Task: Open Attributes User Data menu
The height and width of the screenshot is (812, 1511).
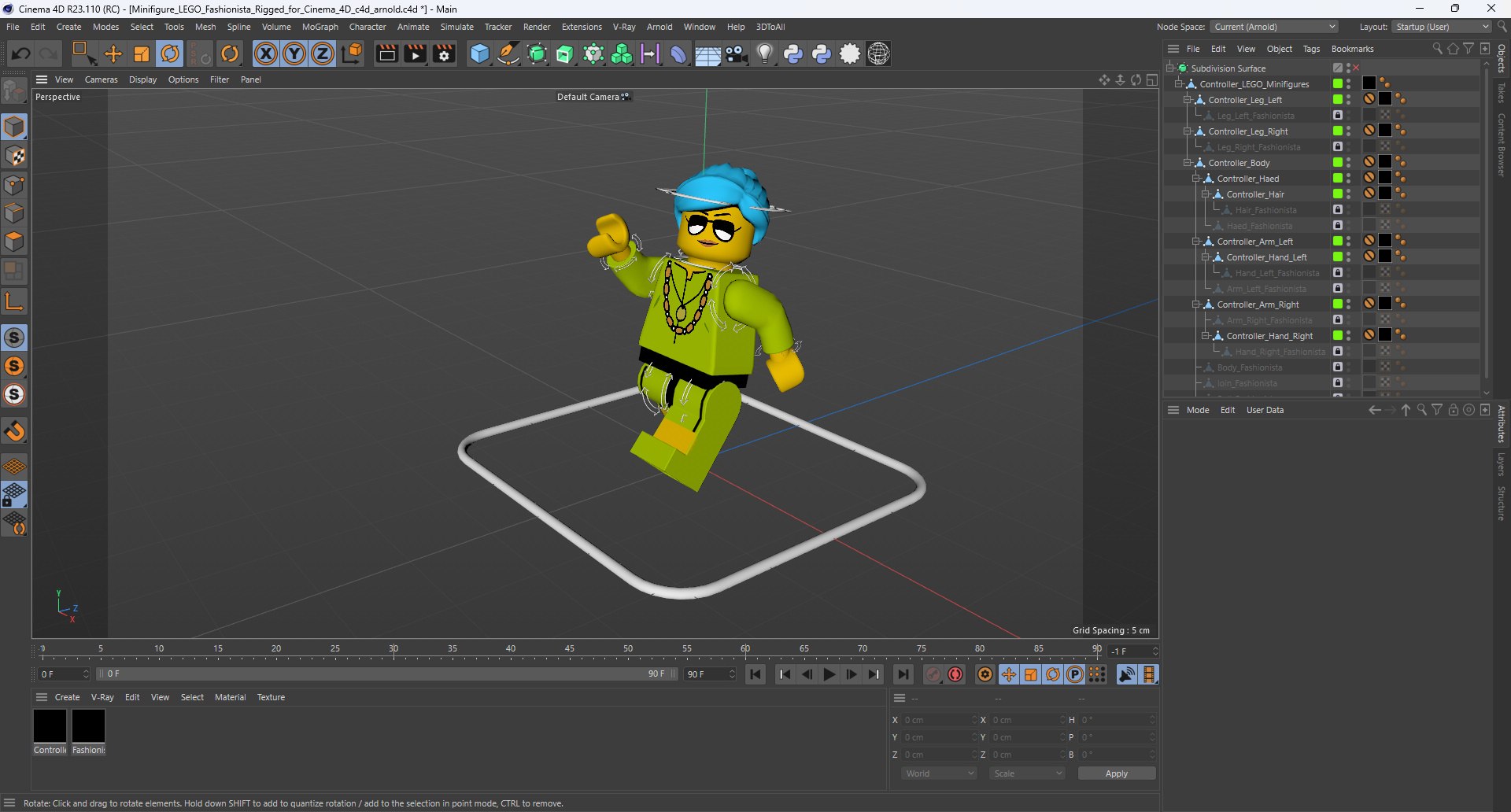Action: tap(1265, 410)
